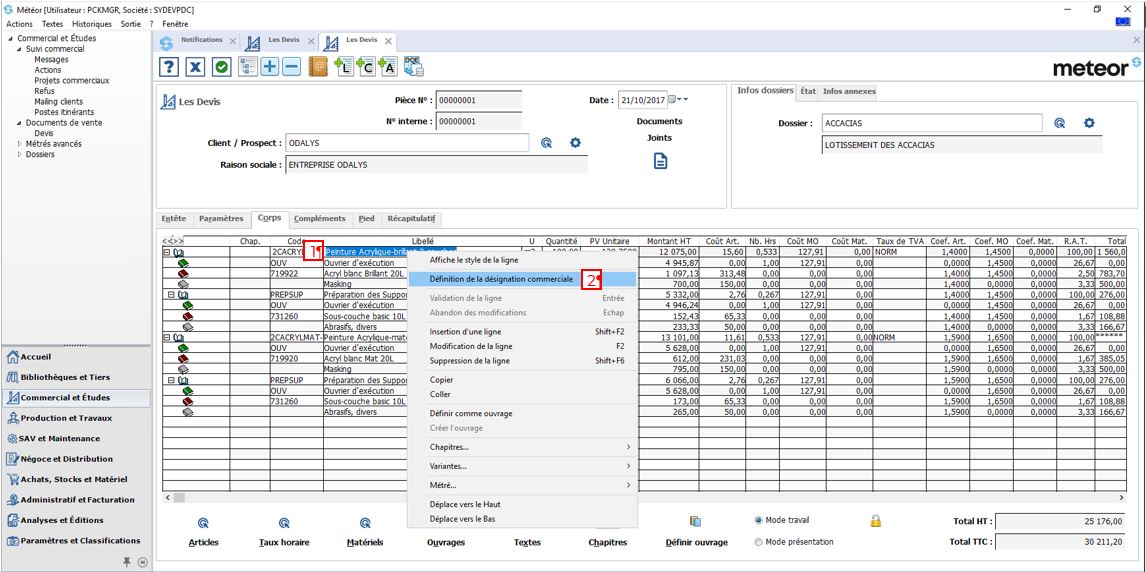Click the add A toolbar icon
Screen dimensions: 1146x572
[387, 67]
